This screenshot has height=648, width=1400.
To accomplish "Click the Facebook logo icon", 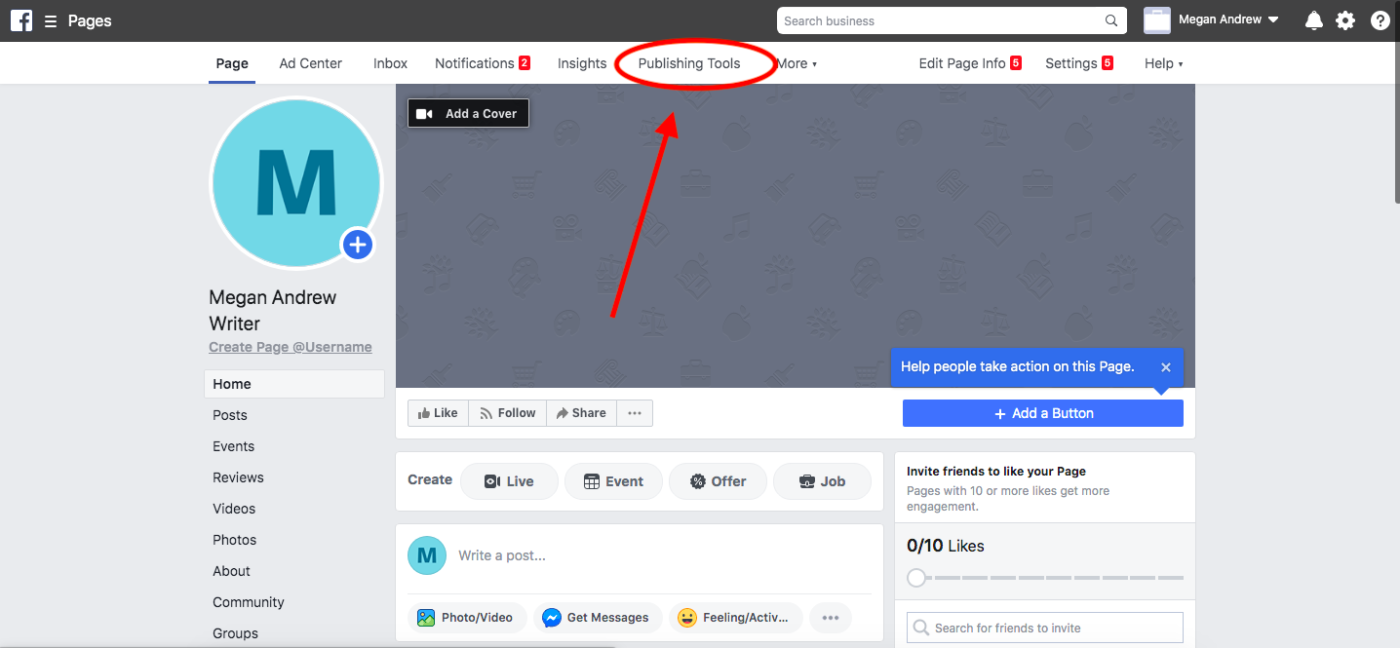I will coord(21,20).
